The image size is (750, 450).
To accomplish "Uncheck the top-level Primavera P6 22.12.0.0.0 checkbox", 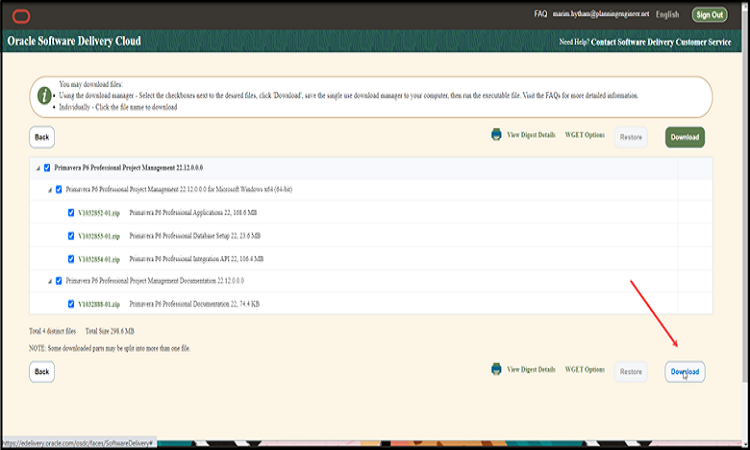I will 47,167.
